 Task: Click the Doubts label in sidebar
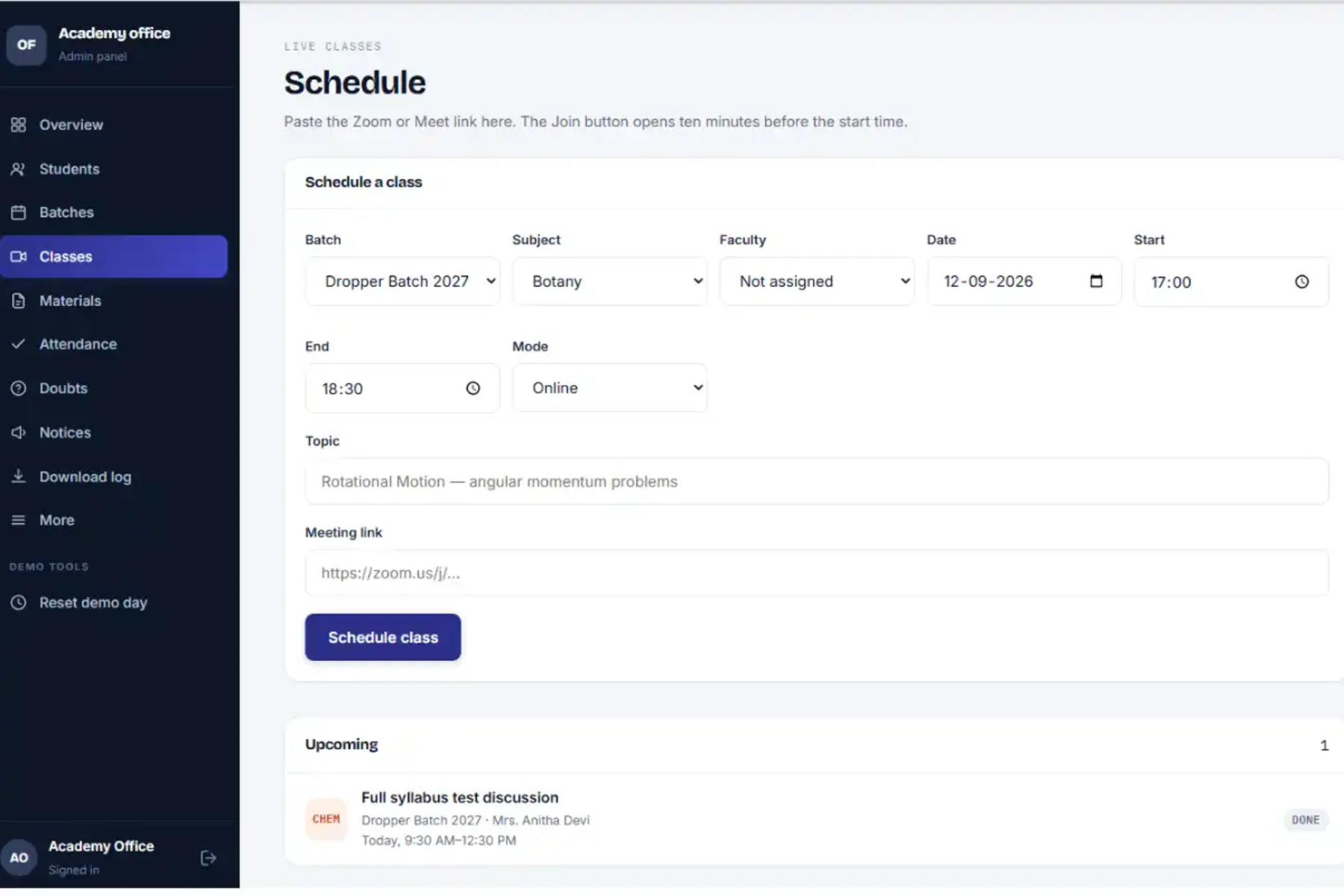(63, 388)
